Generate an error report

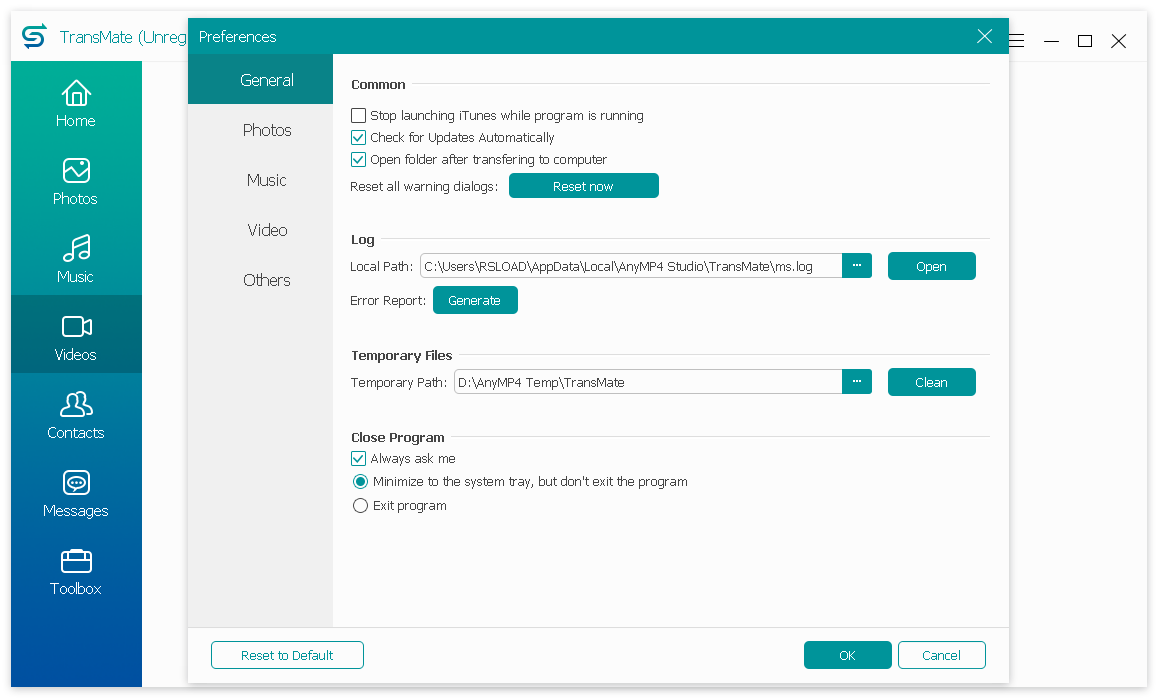pyautogui.click(x=475, y=300)
